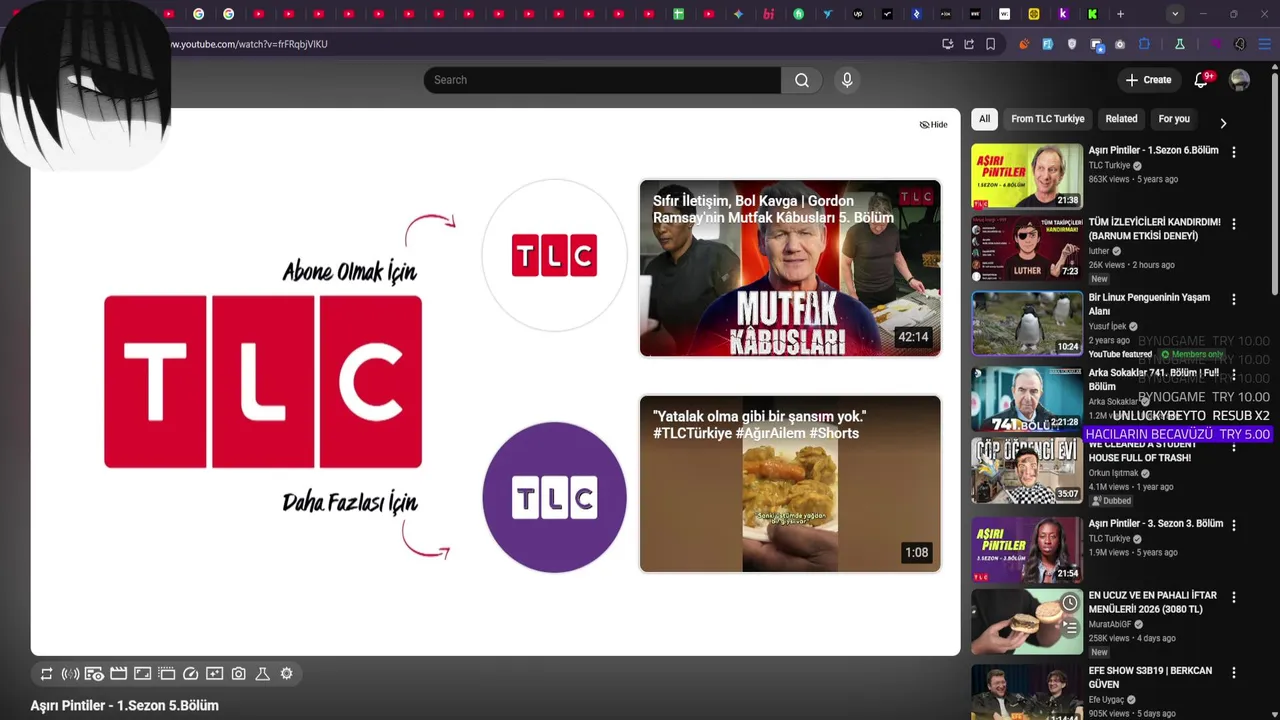This screenshot has width=1280, height=720.
Task: Take a screenshot with the camera icon
Action: point(238,674)
